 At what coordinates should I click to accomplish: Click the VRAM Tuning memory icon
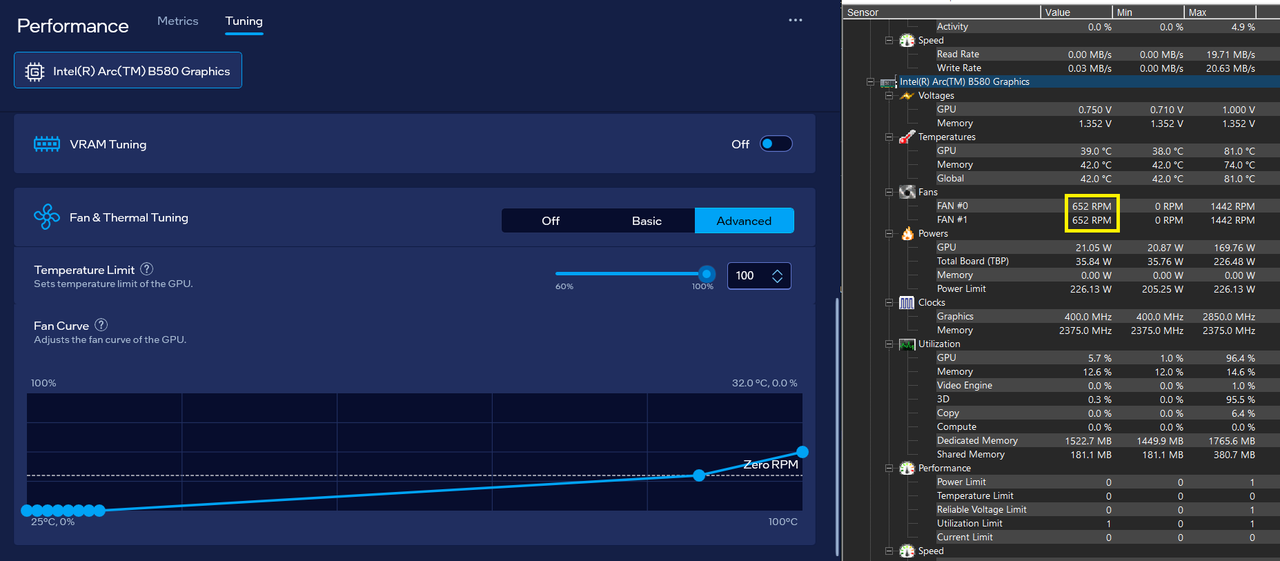47,144
